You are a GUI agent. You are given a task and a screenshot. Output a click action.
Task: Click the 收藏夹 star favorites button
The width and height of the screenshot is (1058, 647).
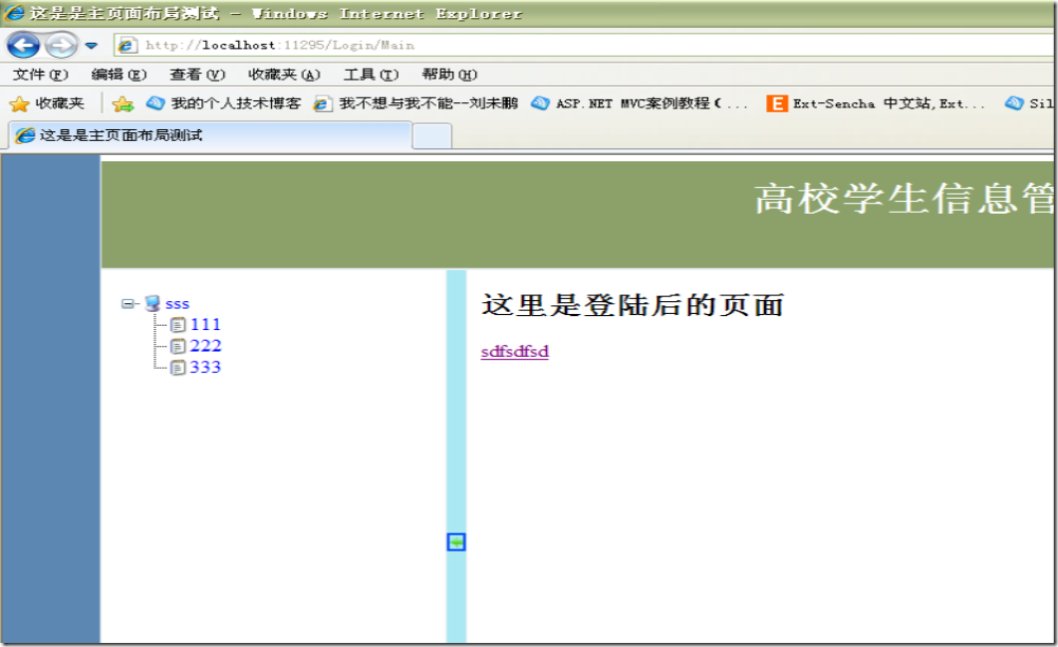point(47,103)
